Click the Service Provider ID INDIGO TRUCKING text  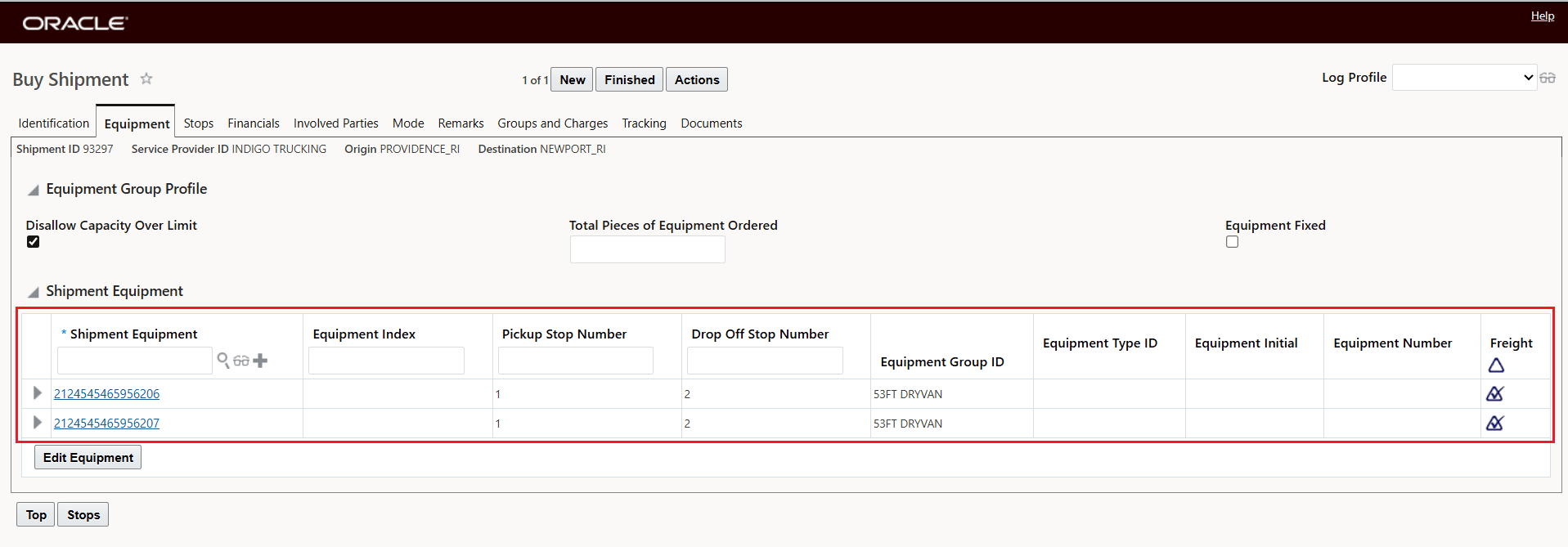tap(229, 149)
